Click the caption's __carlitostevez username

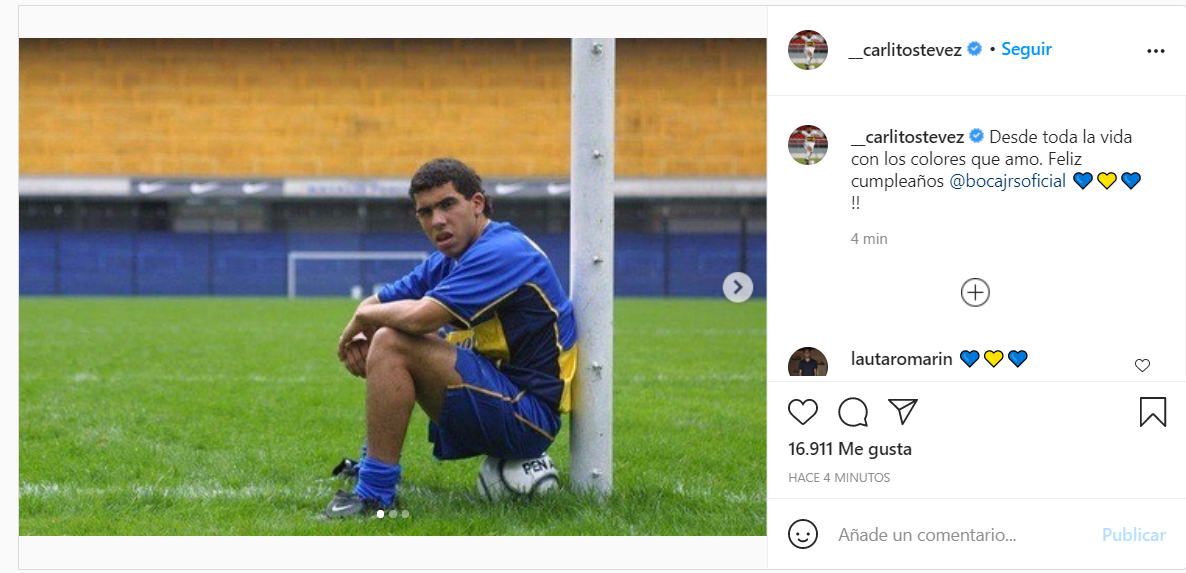click(905, 137)
